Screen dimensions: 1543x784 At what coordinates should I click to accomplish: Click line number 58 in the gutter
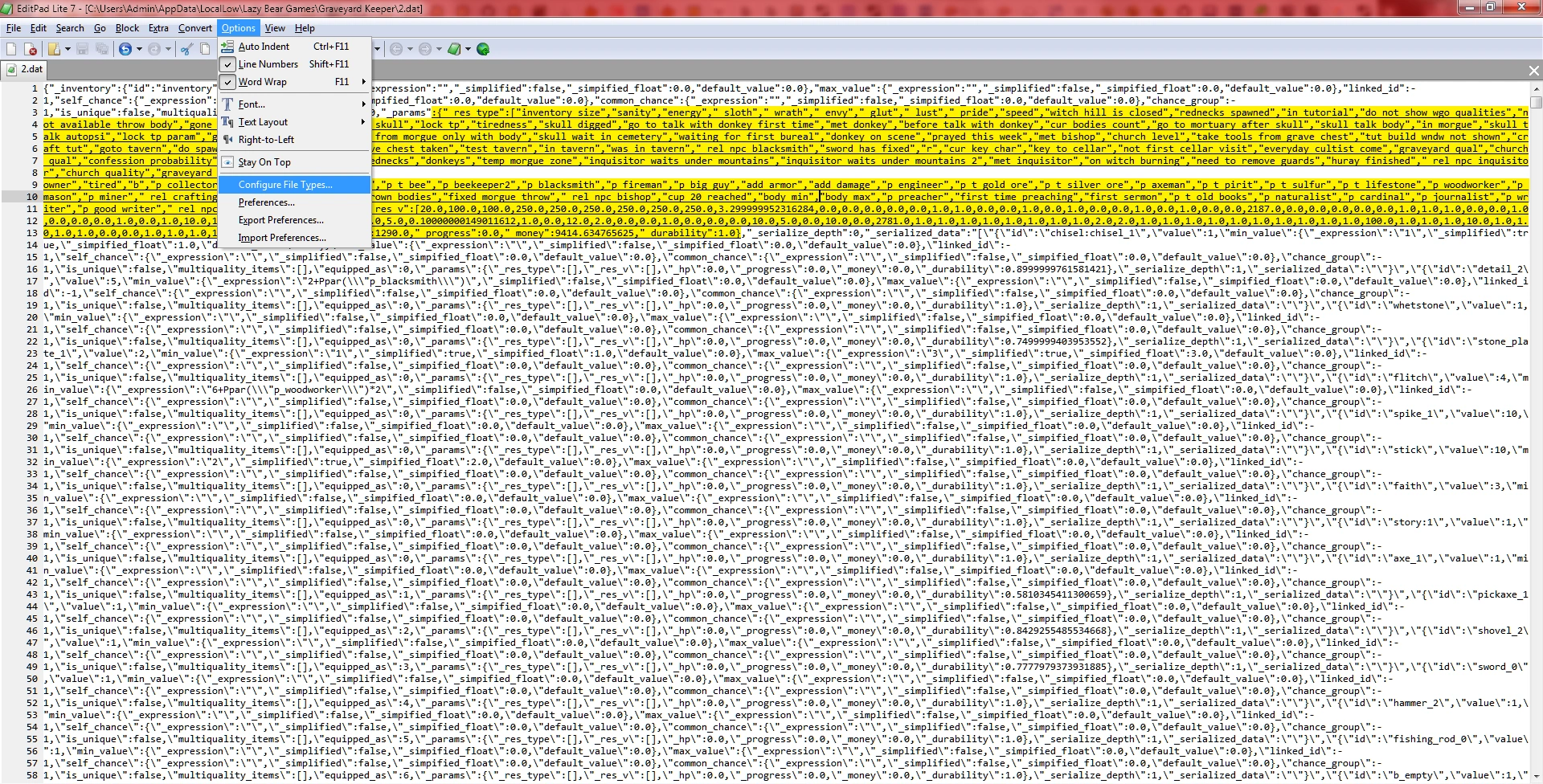pyautogui.click(x=32, y=775)
